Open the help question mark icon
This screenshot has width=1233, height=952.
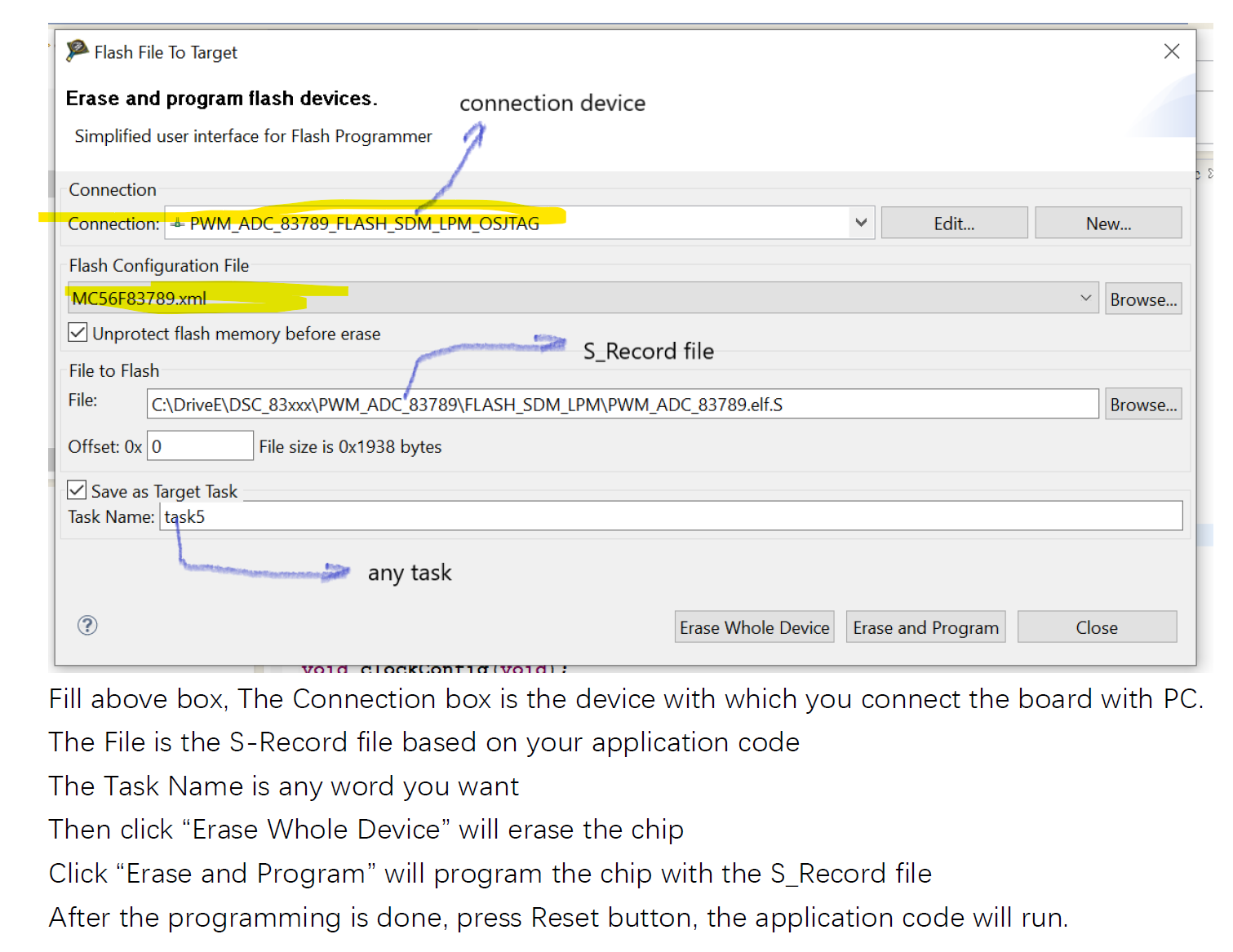(87, 626)
